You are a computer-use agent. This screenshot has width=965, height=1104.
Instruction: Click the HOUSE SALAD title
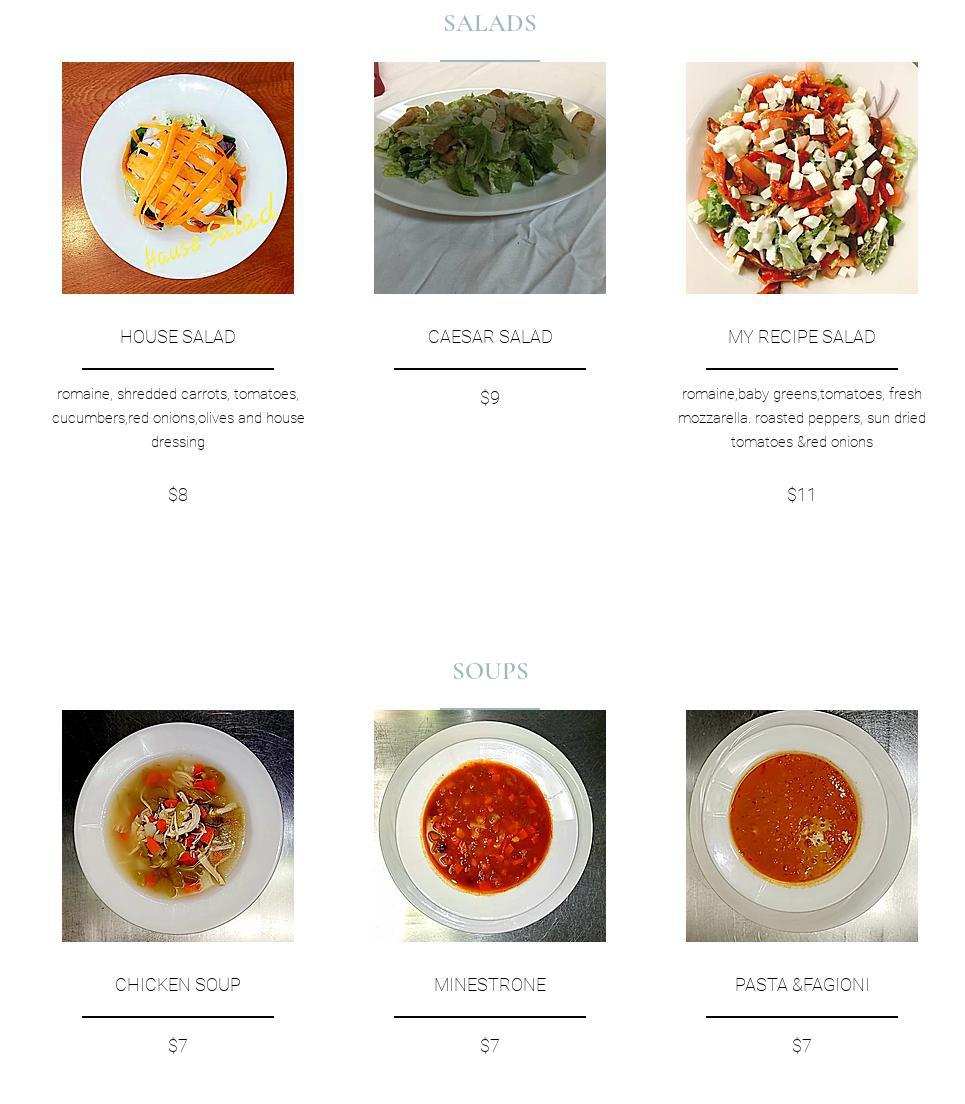coord(177,337)
